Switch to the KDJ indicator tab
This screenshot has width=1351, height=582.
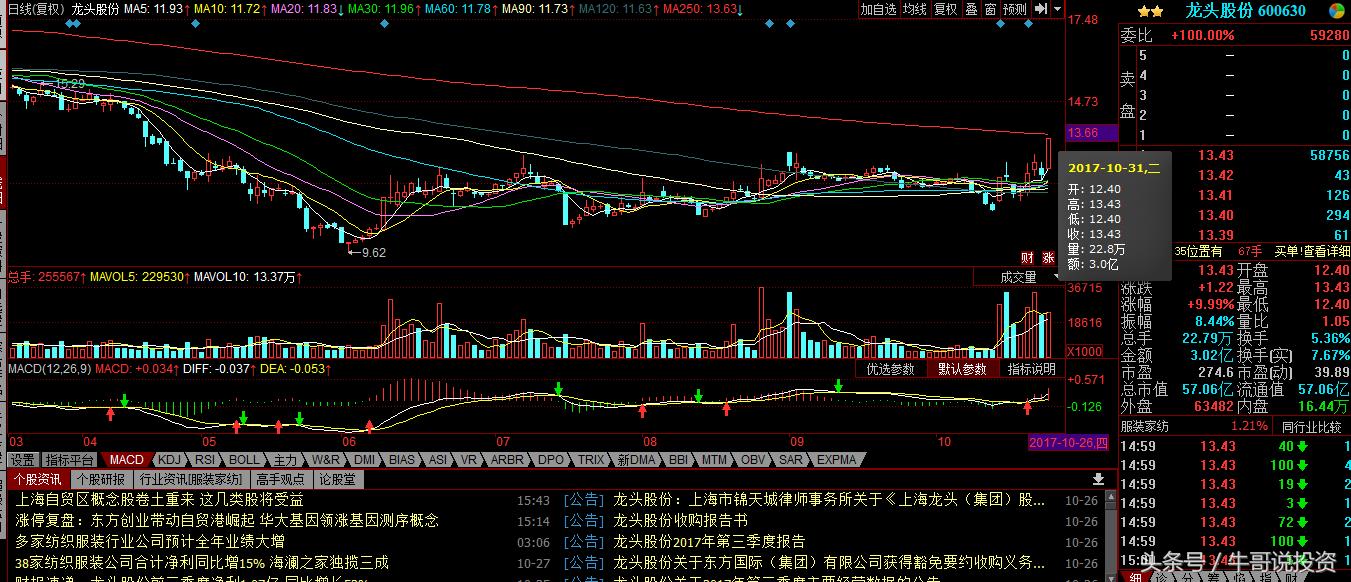coord(169,460)
